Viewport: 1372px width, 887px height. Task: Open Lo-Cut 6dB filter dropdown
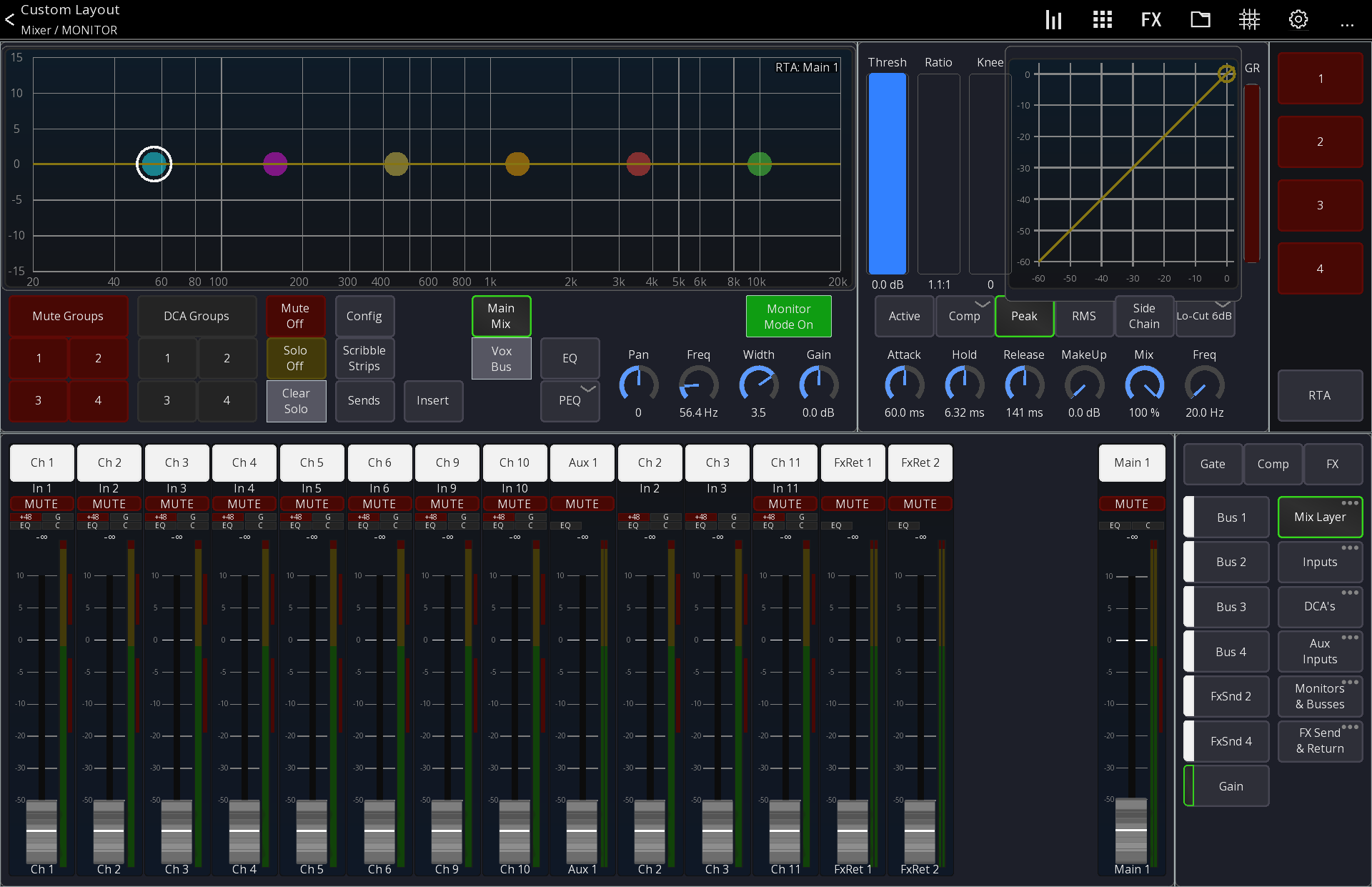1223,304
